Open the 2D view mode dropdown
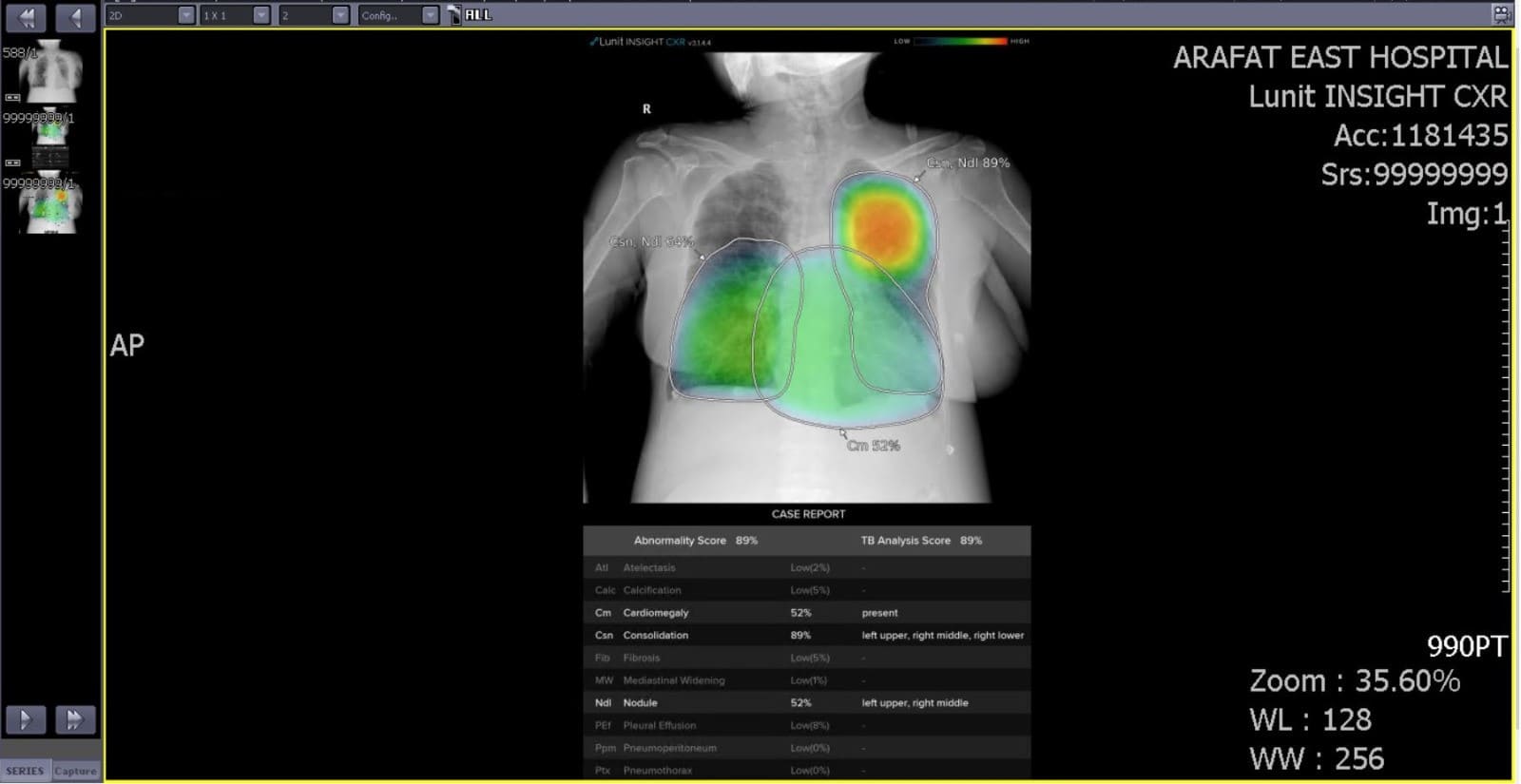 click(x=150, y=15)
